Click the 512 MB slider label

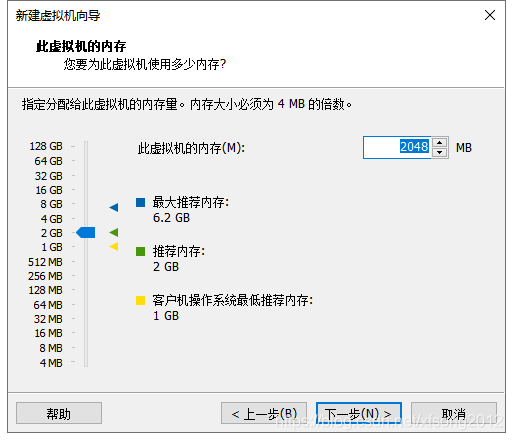tap(45, 262)
